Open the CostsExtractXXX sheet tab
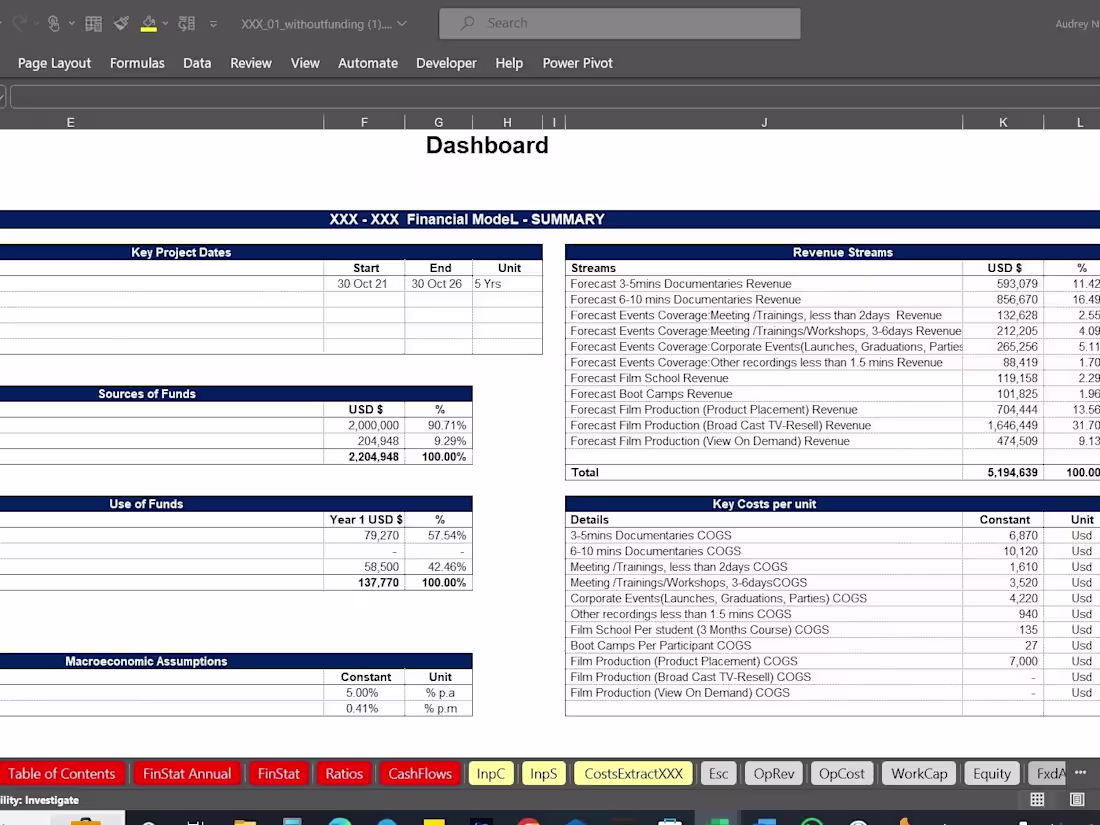Screen dimensions: 1100x825 pos(633,774)
